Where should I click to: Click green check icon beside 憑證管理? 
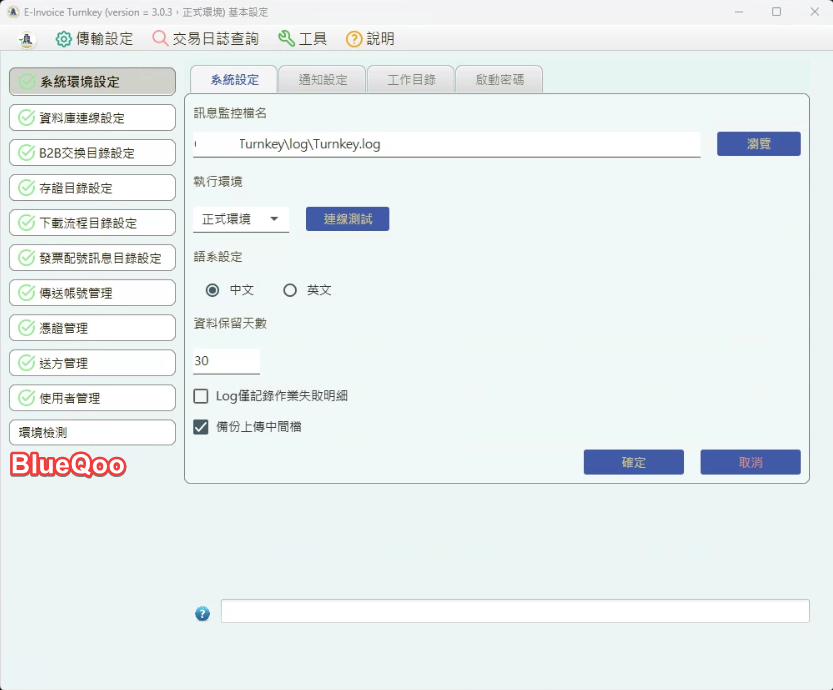click(26, 328)
